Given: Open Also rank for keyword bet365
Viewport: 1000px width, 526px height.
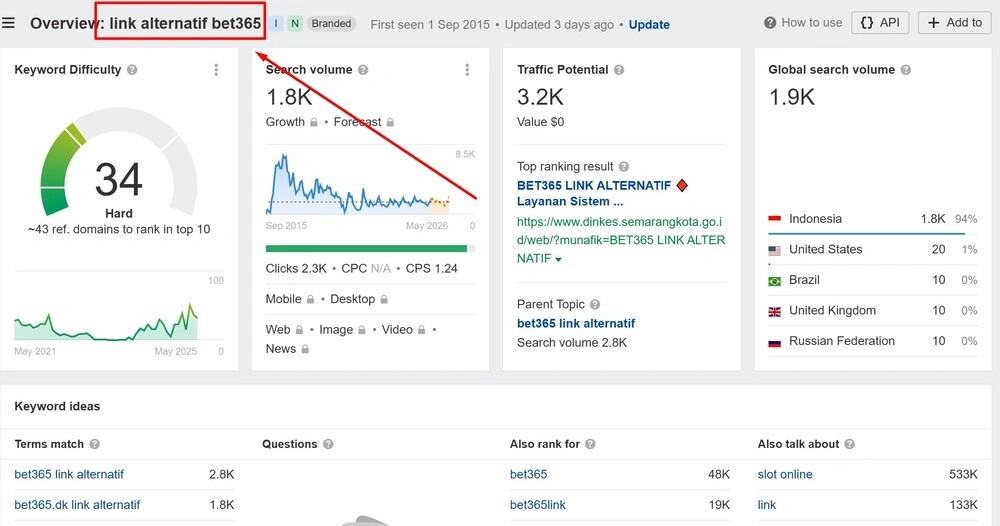Looking at the screenshot, I should click(529, 474).
